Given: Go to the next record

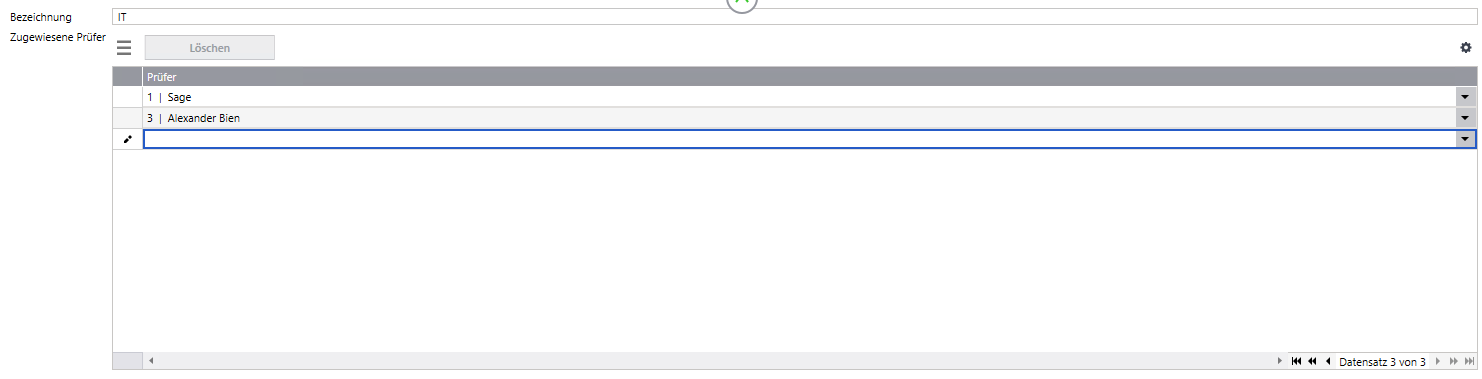Looking at the screenshot, I should point(1438,361).
